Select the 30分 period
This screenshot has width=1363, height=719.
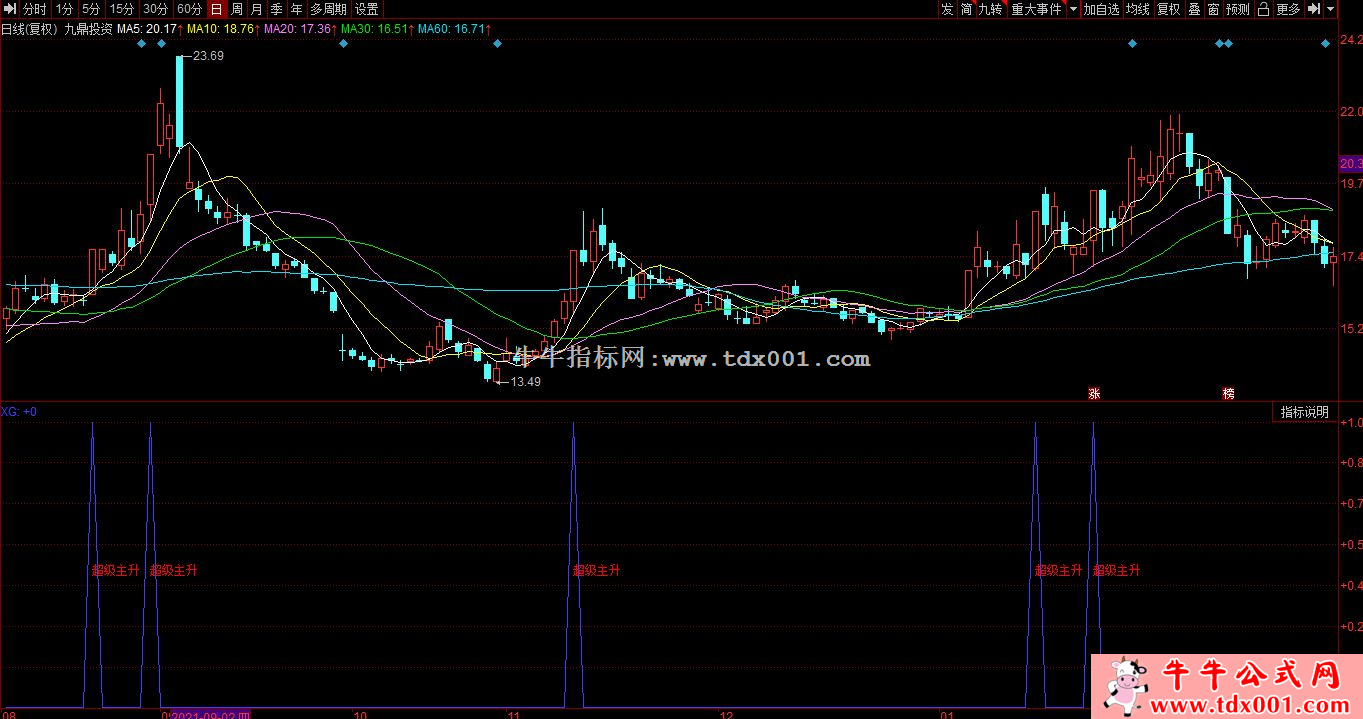click(x=156, y=9)
